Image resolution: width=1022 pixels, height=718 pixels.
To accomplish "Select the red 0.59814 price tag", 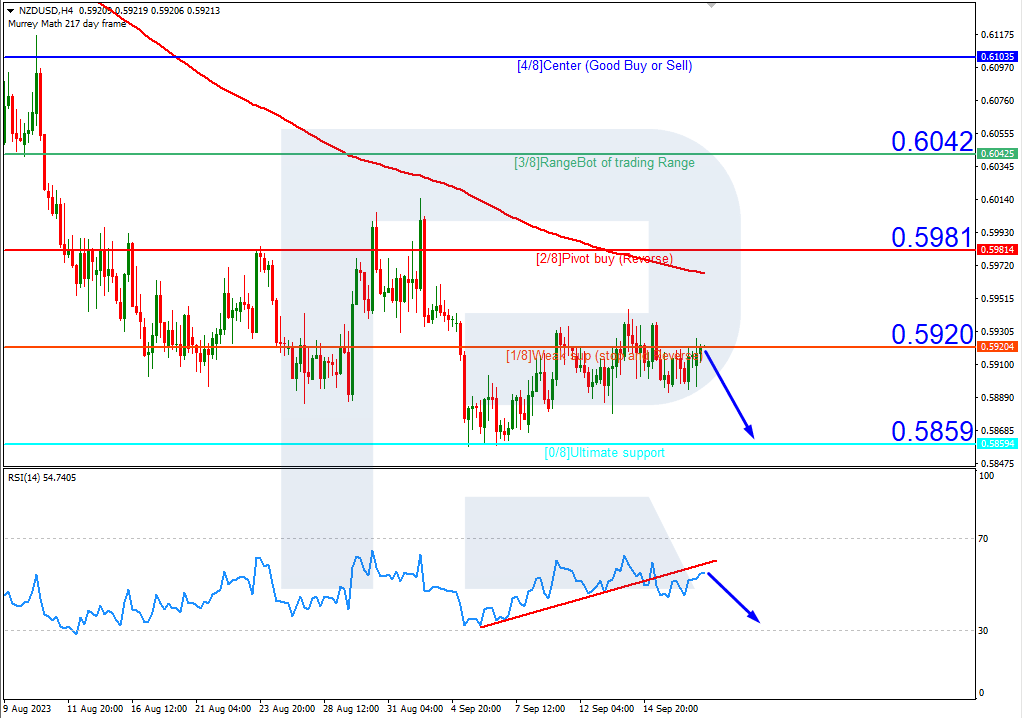I will pos(998,249).
